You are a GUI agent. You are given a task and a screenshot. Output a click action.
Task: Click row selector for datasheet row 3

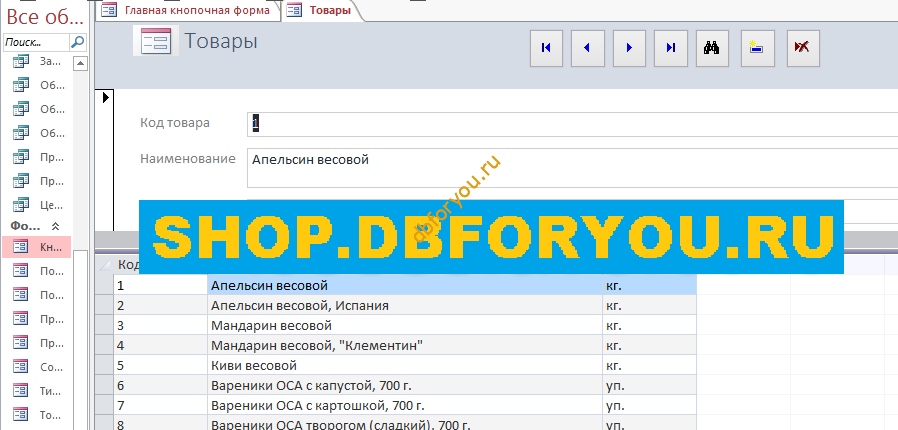(105, 325)
